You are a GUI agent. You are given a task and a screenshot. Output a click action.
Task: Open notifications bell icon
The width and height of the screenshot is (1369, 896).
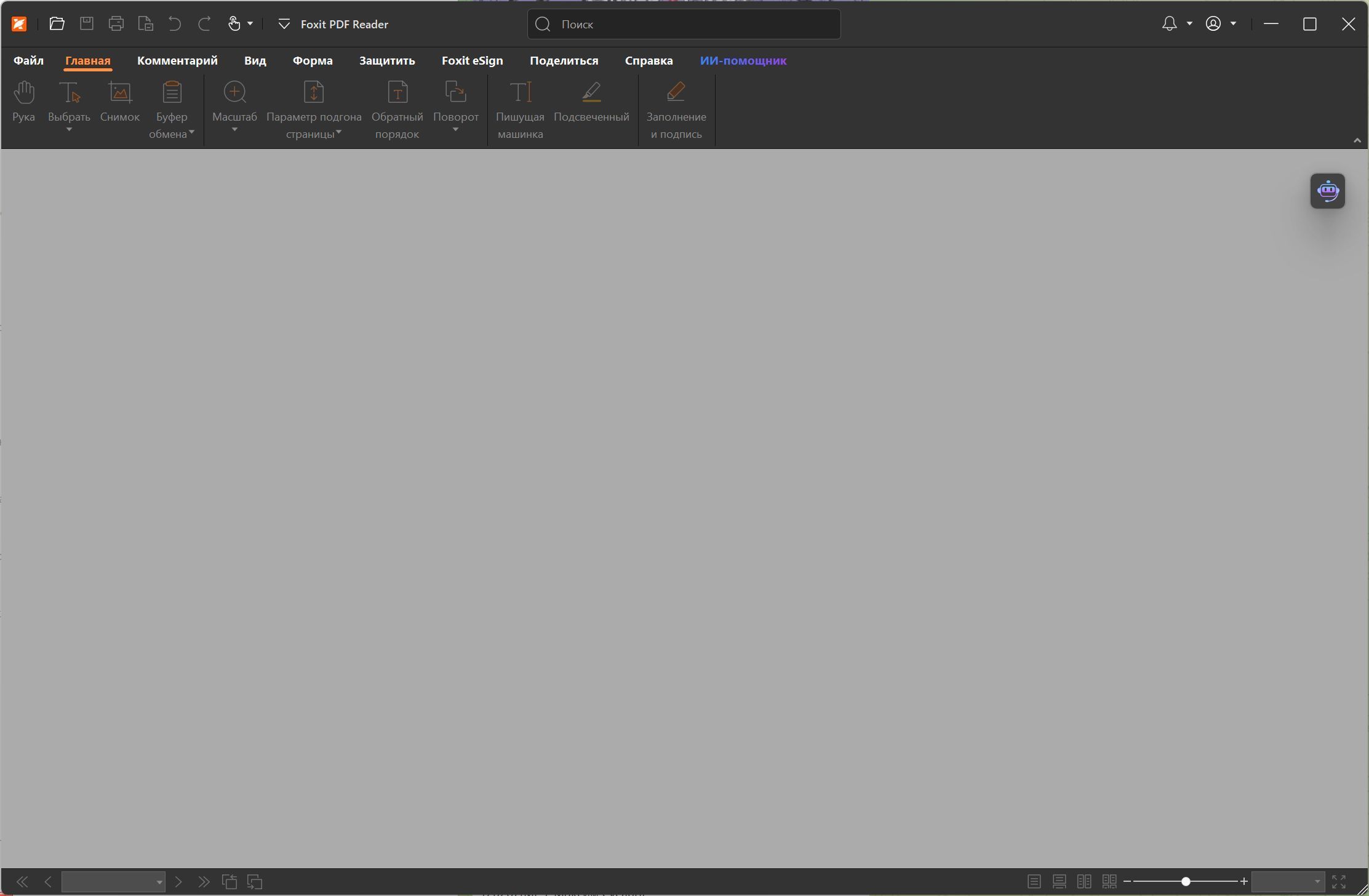(x=1169, y=24)
